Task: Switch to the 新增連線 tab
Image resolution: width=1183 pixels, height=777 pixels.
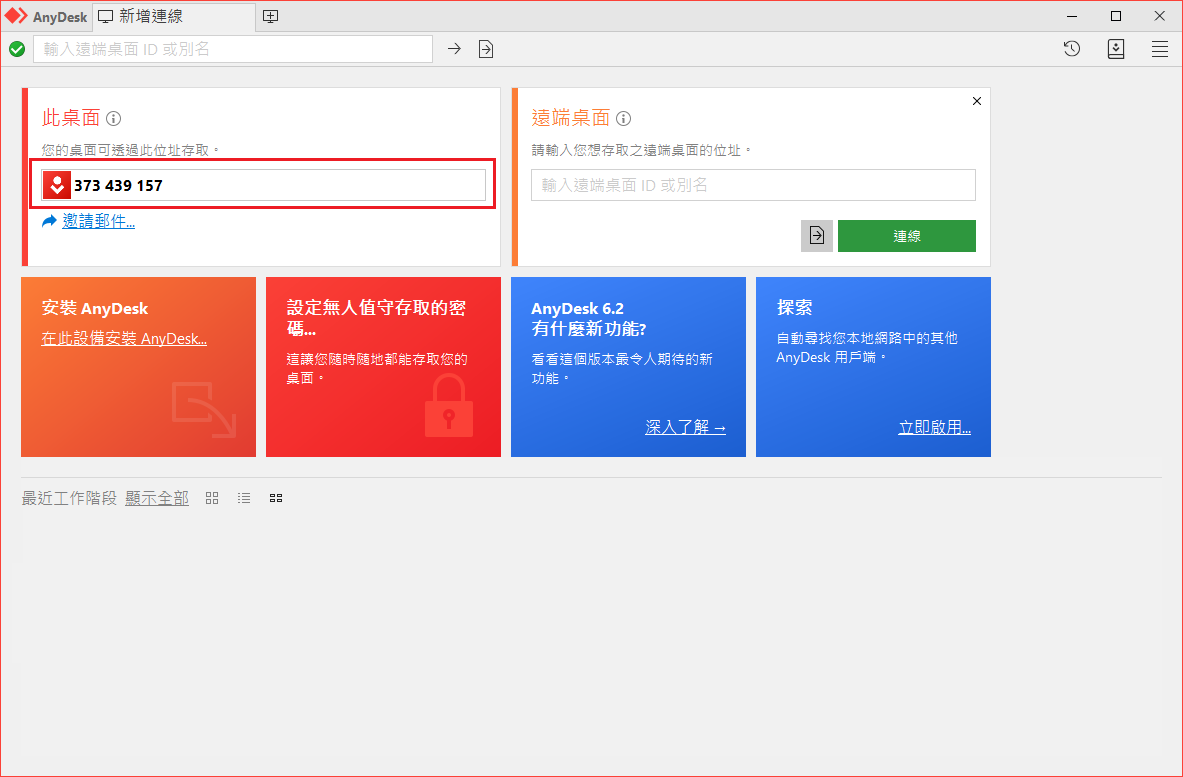Action: [174, 17]
